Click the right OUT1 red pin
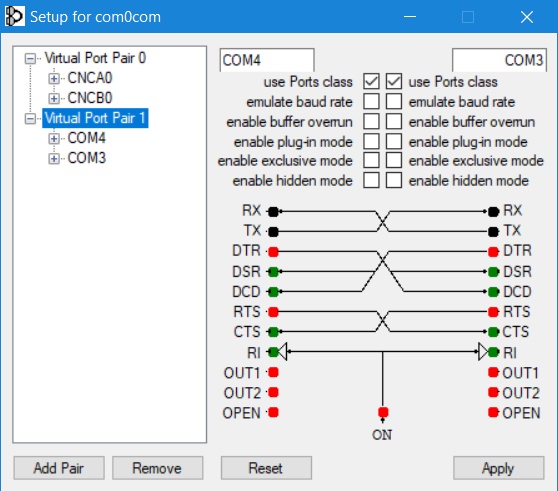This screenshot has width=558, height=491. pyautogui.click(x=493, y=372)
